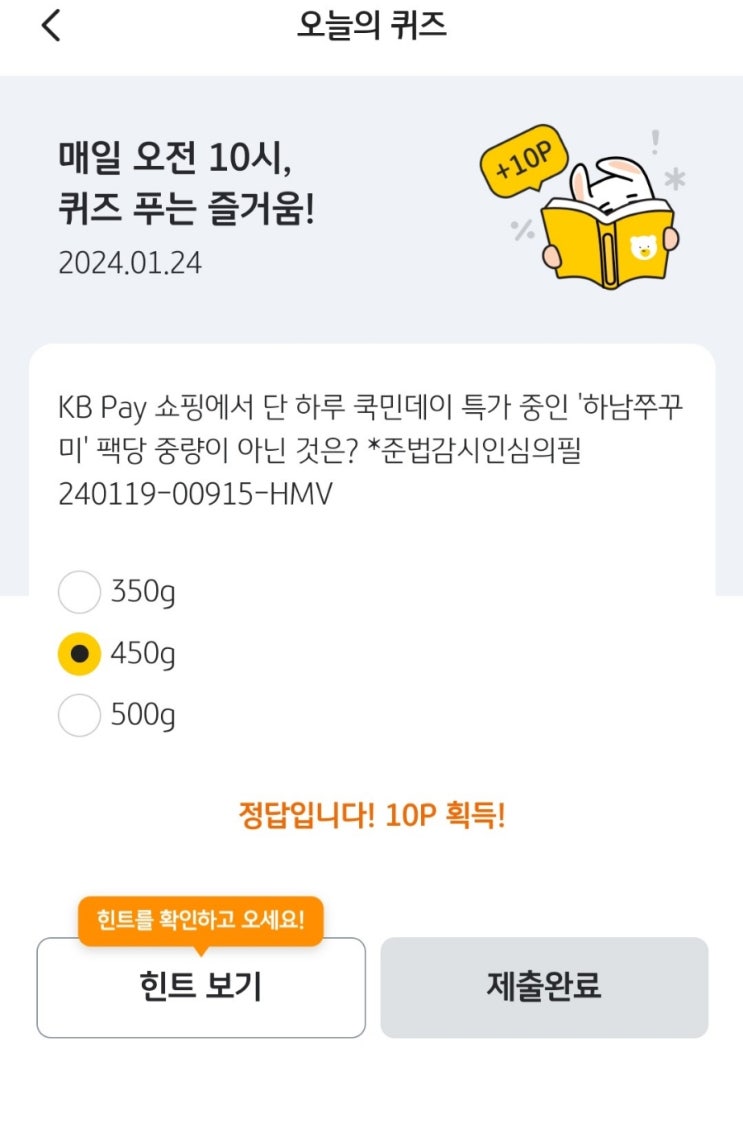Tap the back arrow icon

(51, 26)
